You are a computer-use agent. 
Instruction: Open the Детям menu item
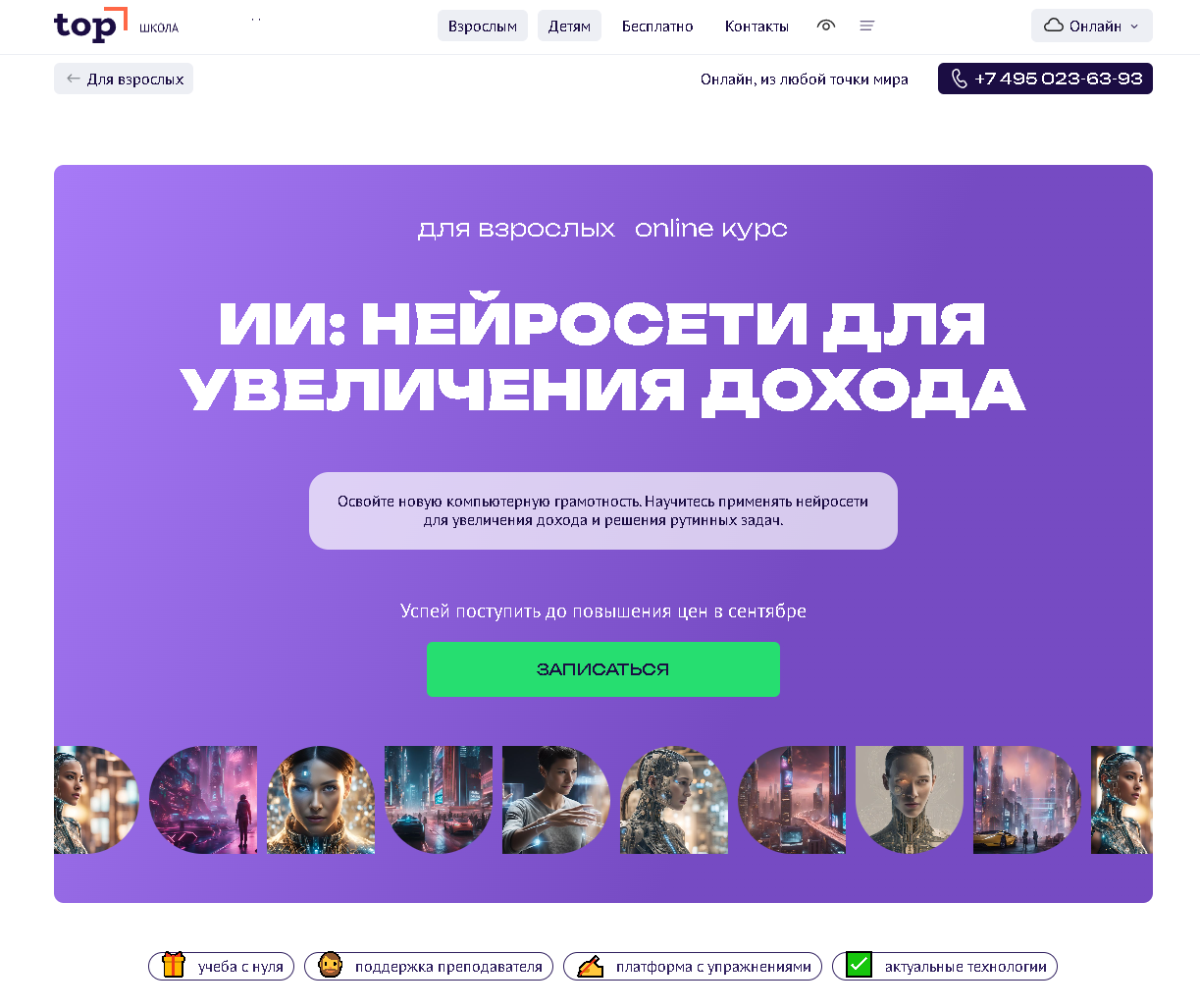(569, 26)
